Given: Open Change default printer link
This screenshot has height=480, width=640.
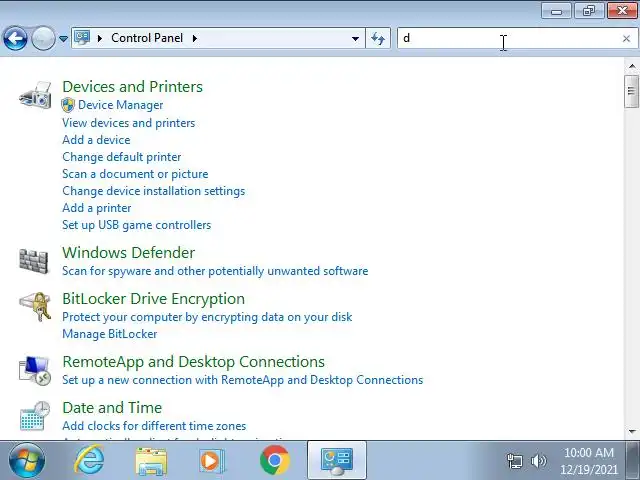Looking at the screenshot, I should pos(122,157).
